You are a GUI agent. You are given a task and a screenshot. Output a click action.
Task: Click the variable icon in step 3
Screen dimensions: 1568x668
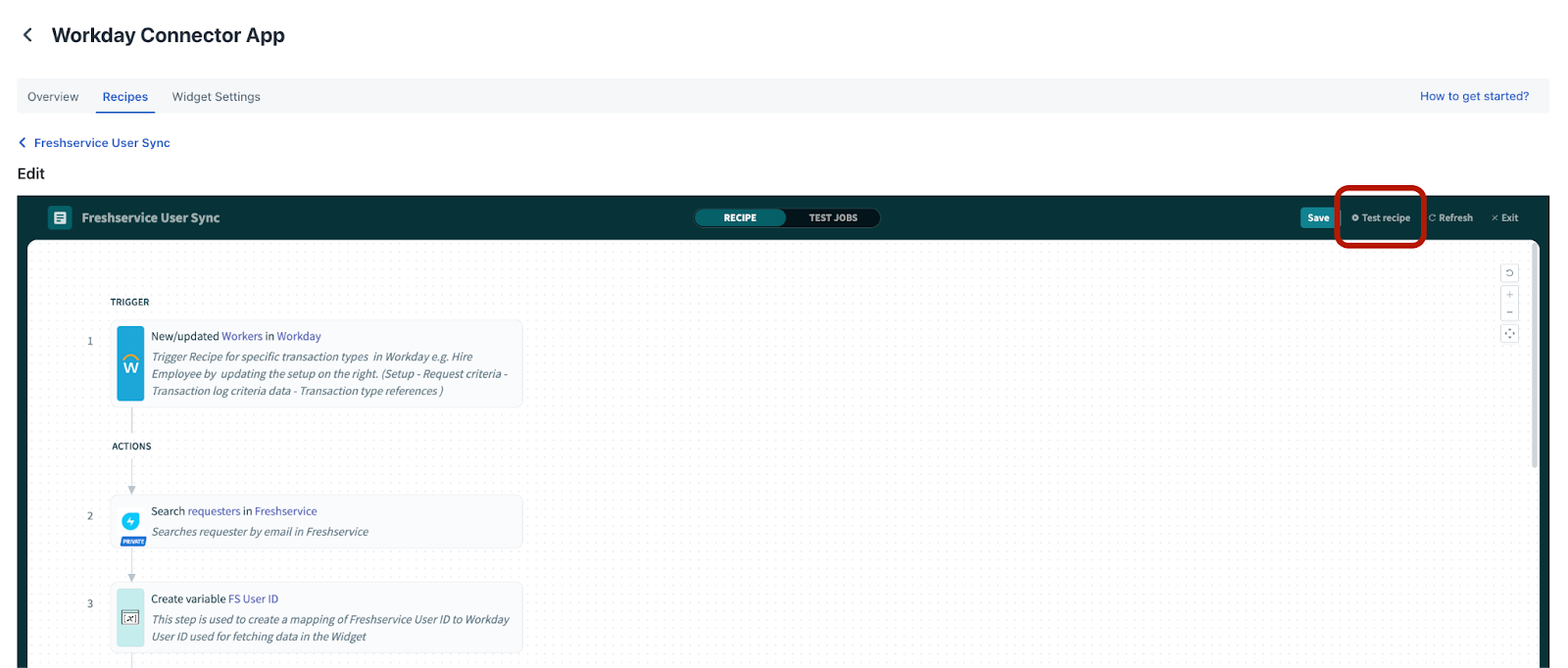[130, 617]
